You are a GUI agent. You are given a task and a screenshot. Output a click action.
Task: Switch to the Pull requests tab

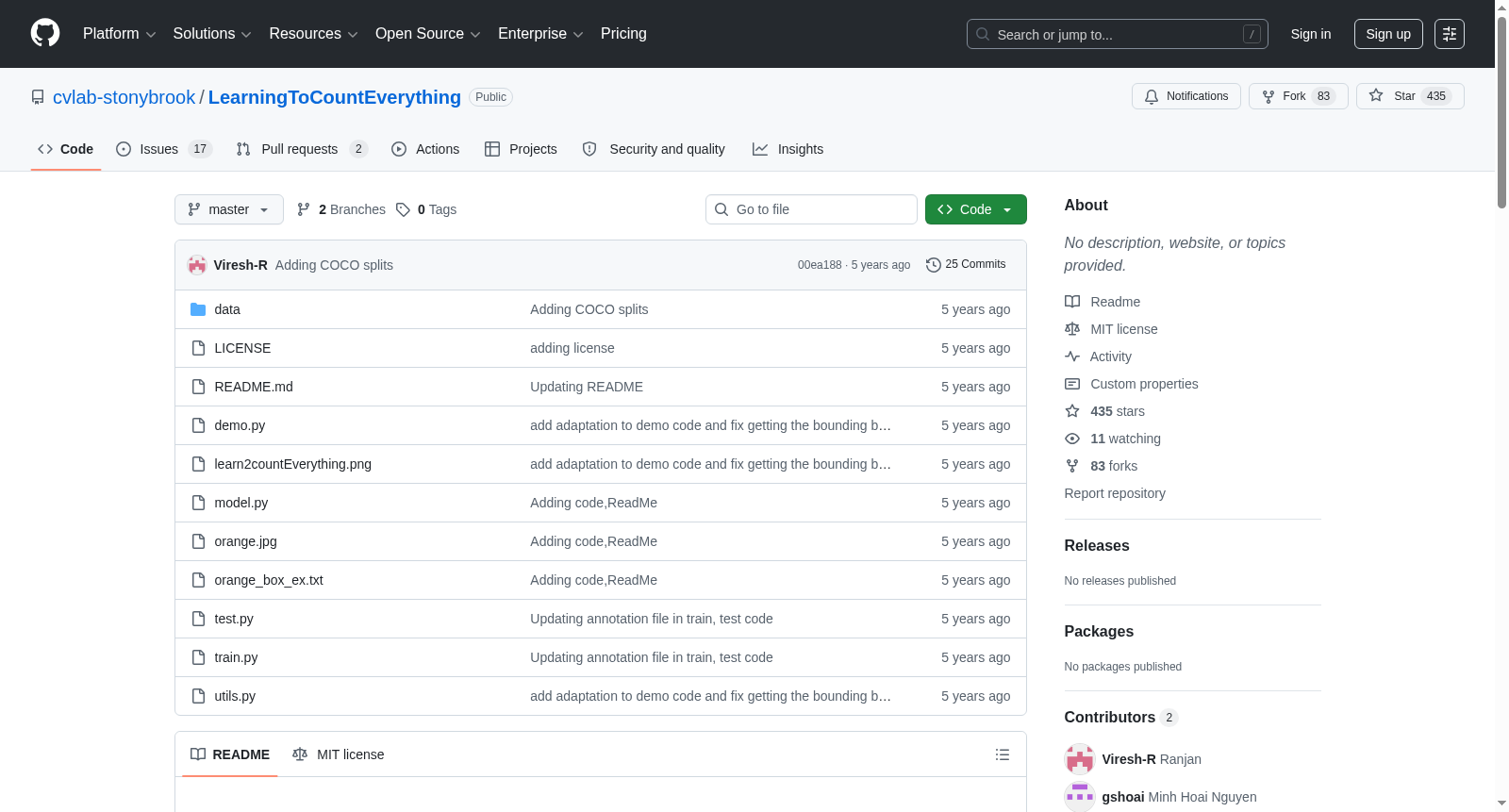pyautogui.click(x=302, y=149)
